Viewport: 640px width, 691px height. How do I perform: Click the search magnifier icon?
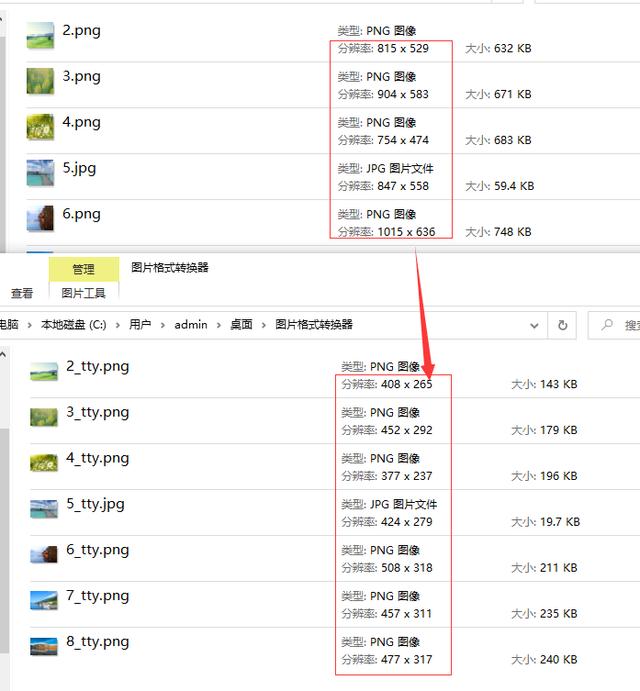click(607, 325)
